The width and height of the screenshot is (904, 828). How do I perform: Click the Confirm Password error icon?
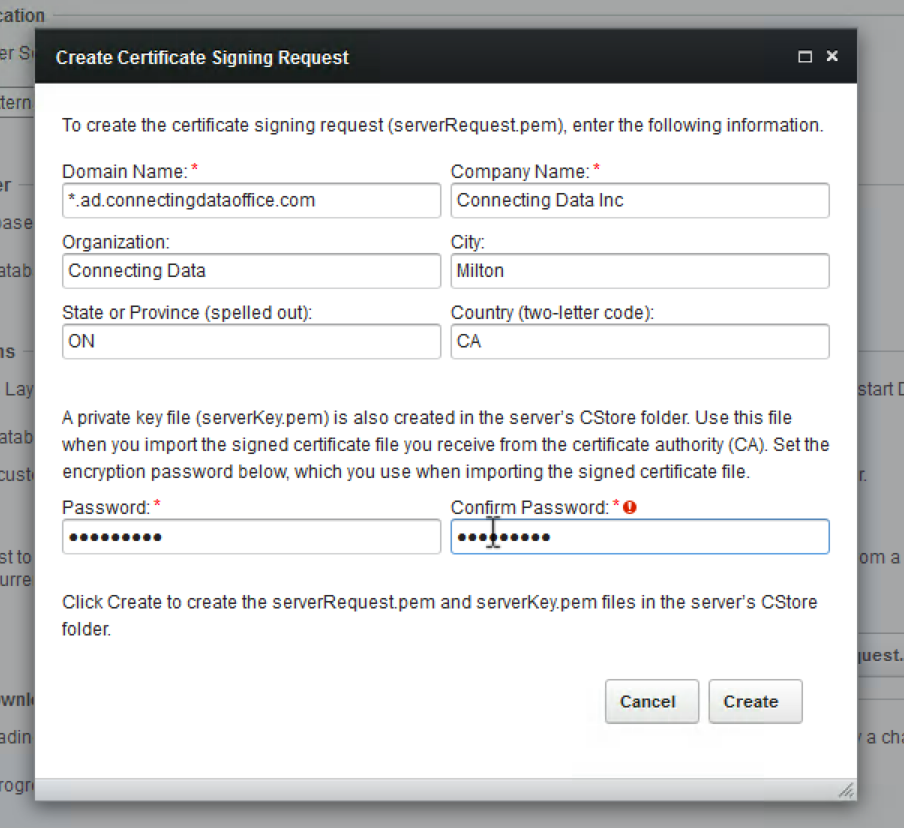tap(630, 507)
